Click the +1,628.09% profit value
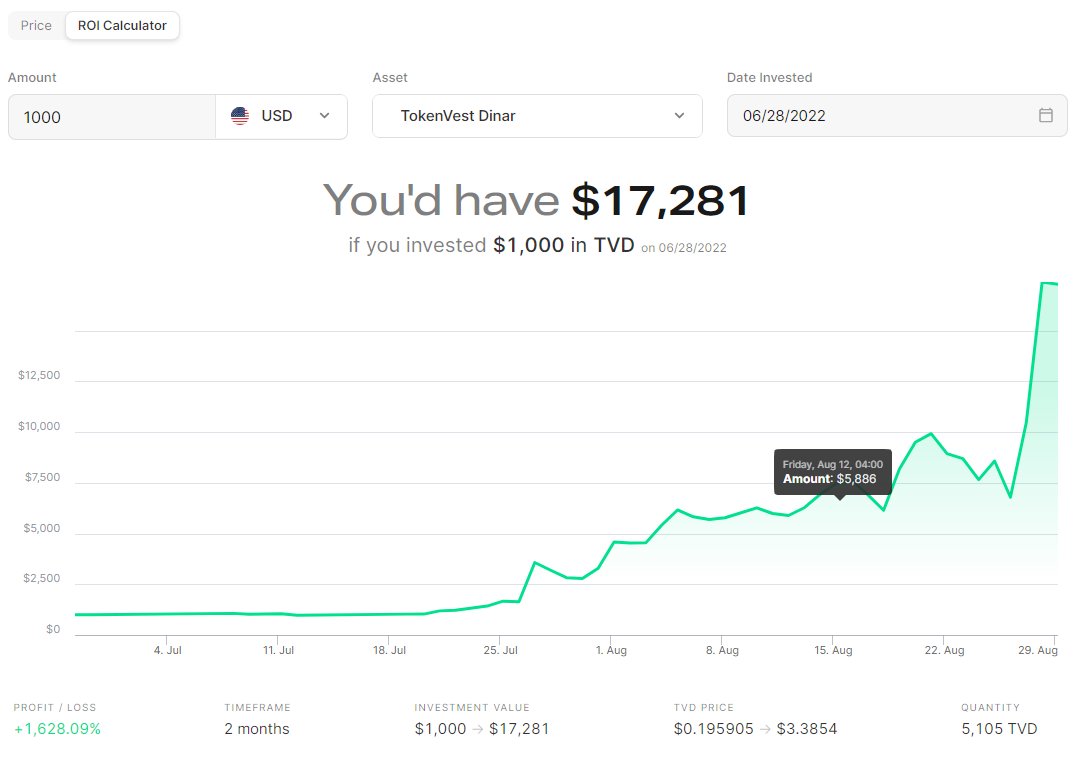1079x758 pixels. (58, 729)
